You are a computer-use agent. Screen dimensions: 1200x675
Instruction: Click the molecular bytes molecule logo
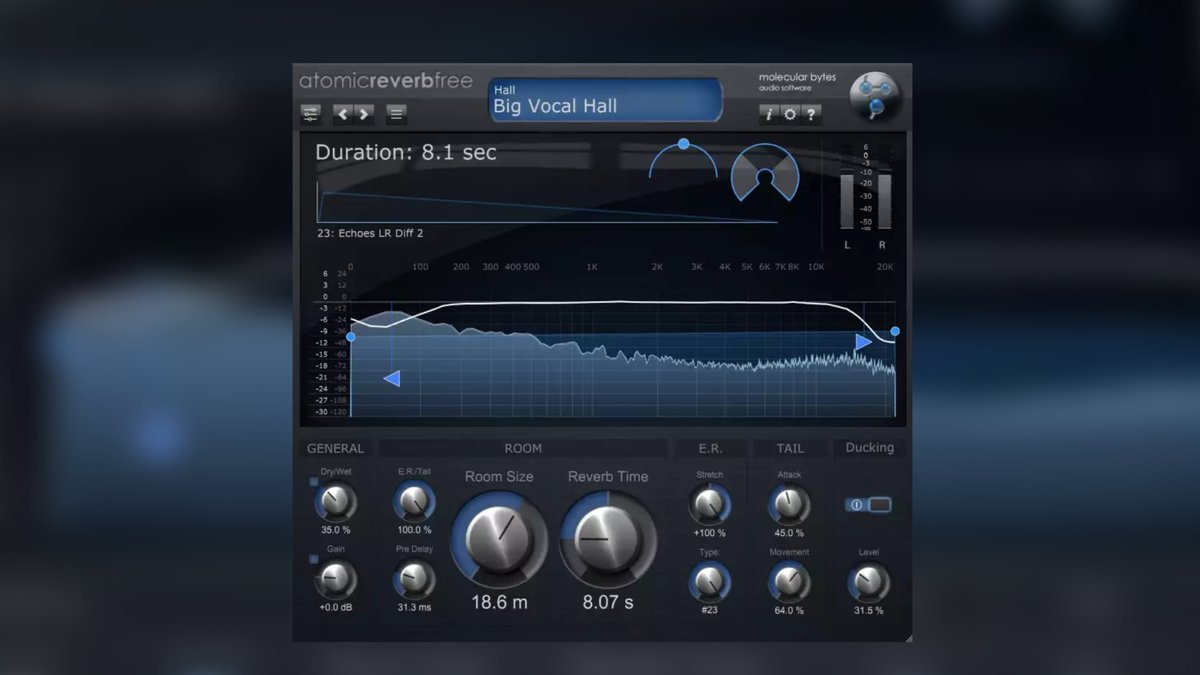[875, 98]
